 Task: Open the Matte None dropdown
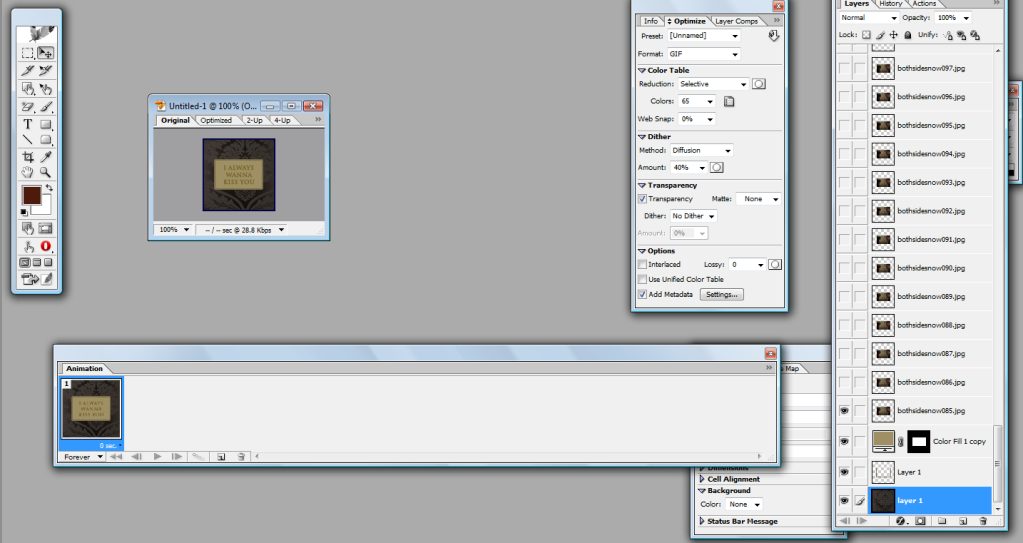click(x=758, y=199)
